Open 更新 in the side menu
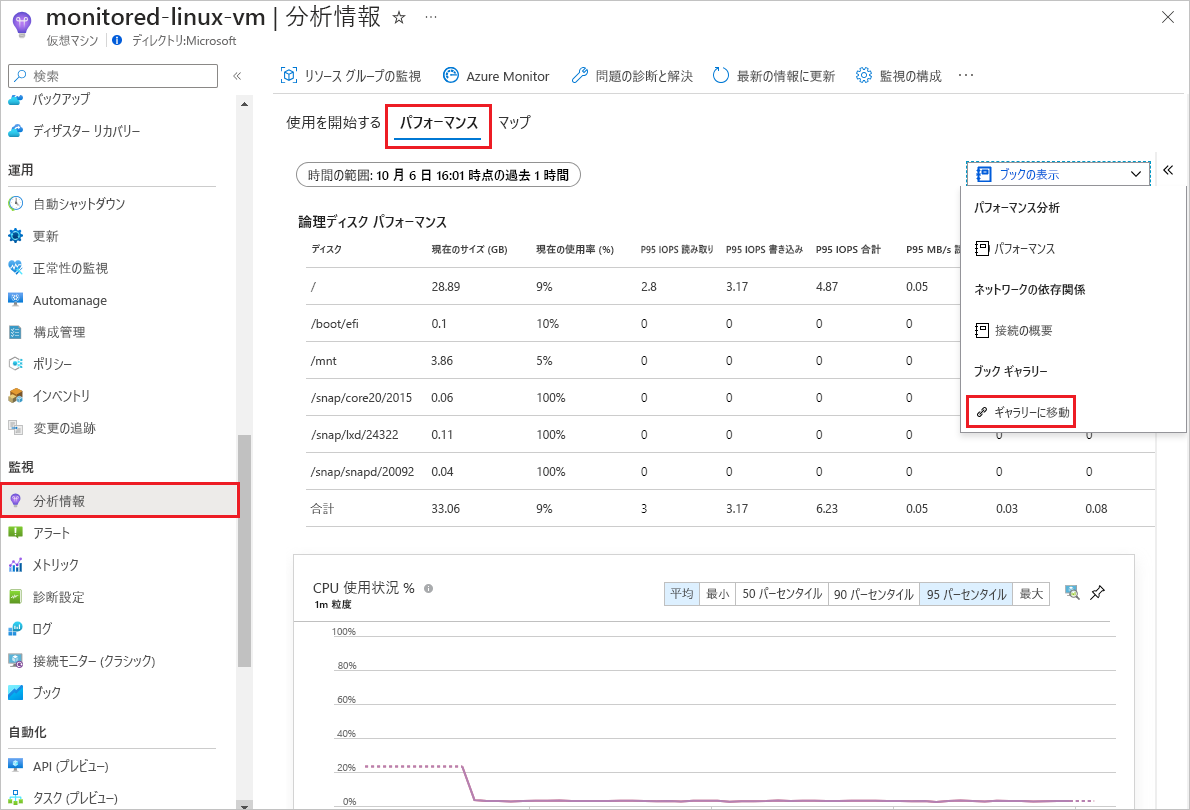1190x810 pixels. tap(33, 236)
